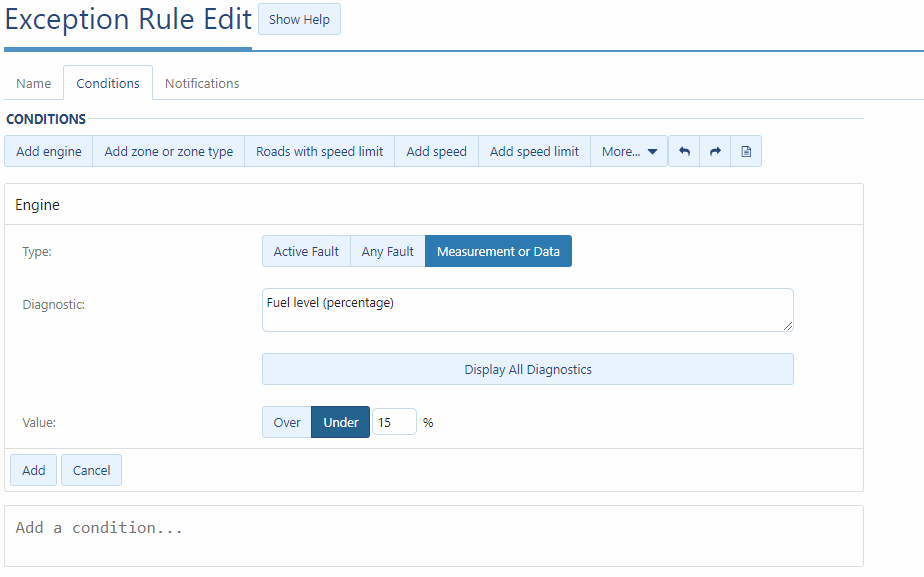Open the Notifications tab
This screenshot has width=924, height=577.
click(201, 83)
